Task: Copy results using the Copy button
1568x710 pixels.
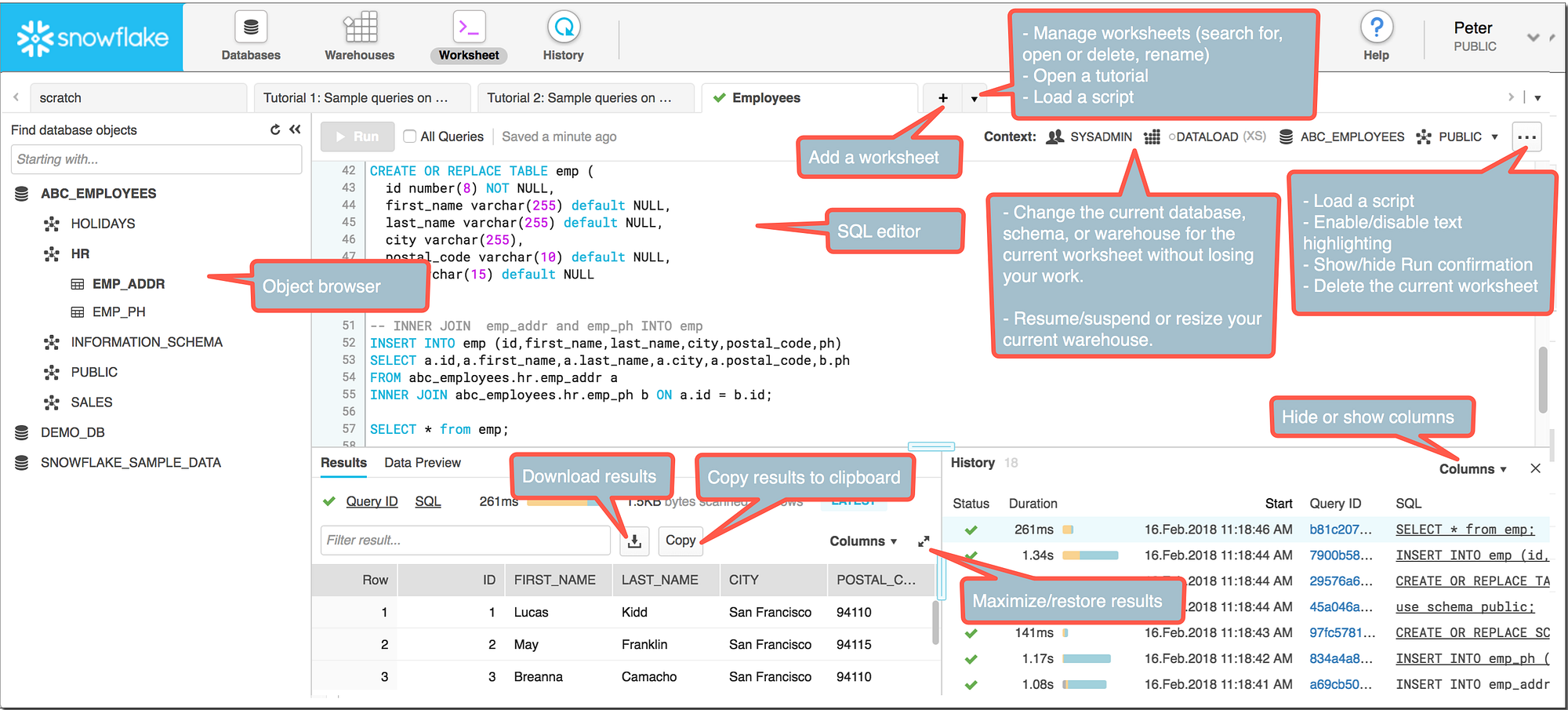Action: [681, 541]
